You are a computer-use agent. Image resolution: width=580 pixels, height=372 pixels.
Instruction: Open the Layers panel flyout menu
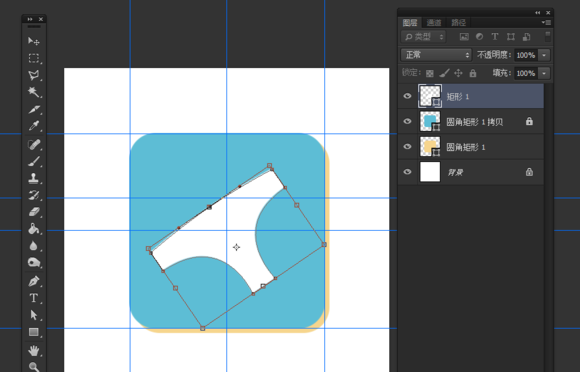[546, 23]
